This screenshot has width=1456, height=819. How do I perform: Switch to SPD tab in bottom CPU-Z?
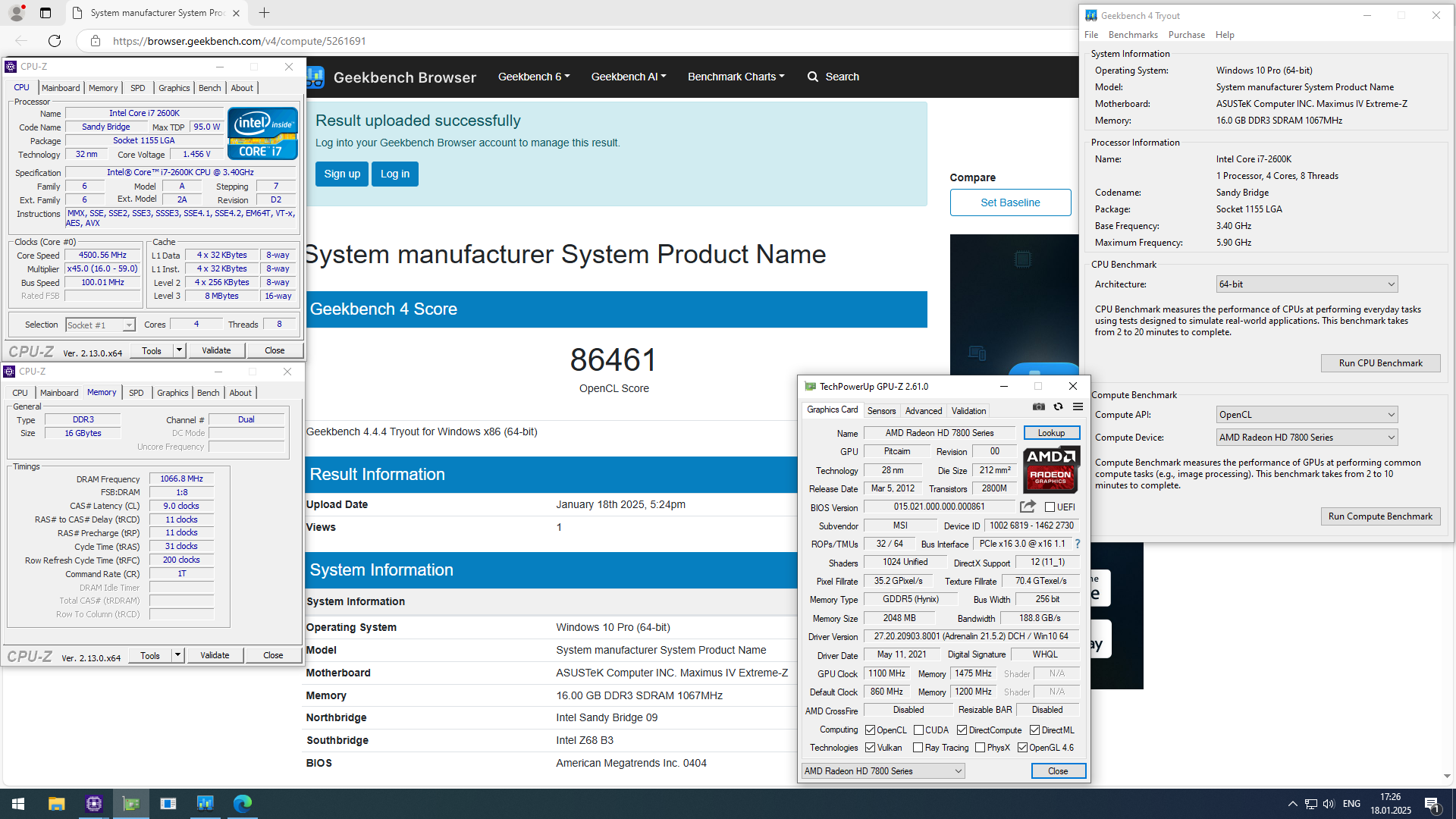[x=136, y=393]
